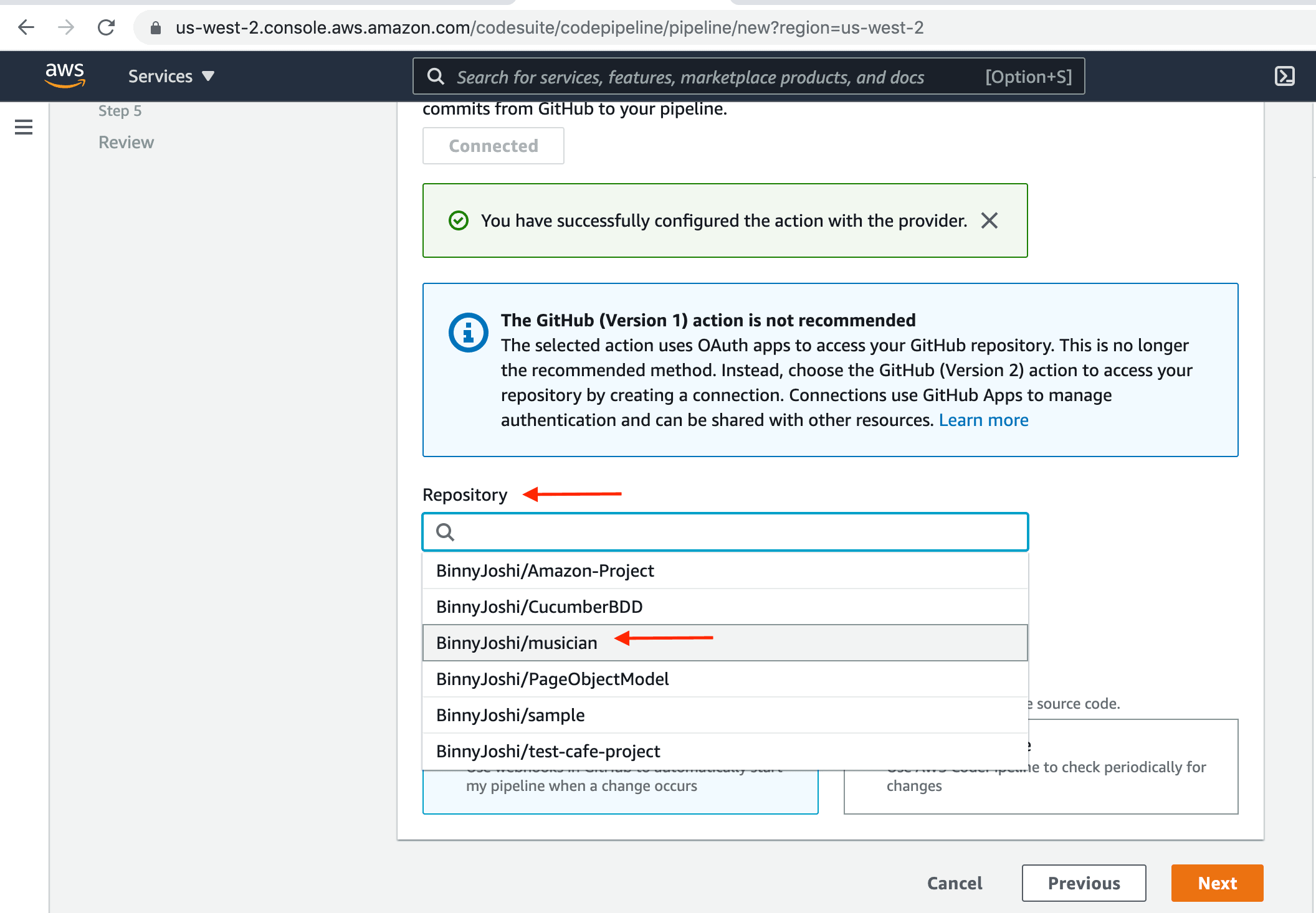Focus the Repository search input
The width and height of the screenshot is (1316, 913).
725,532
